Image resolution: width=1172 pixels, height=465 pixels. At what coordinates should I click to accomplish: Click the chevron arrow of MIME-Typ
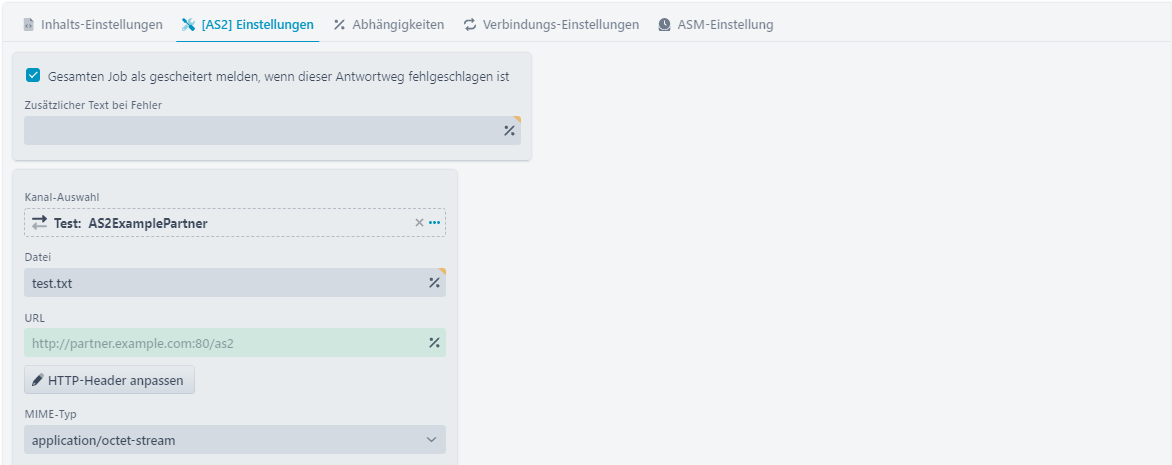click(x=431, y=440)
